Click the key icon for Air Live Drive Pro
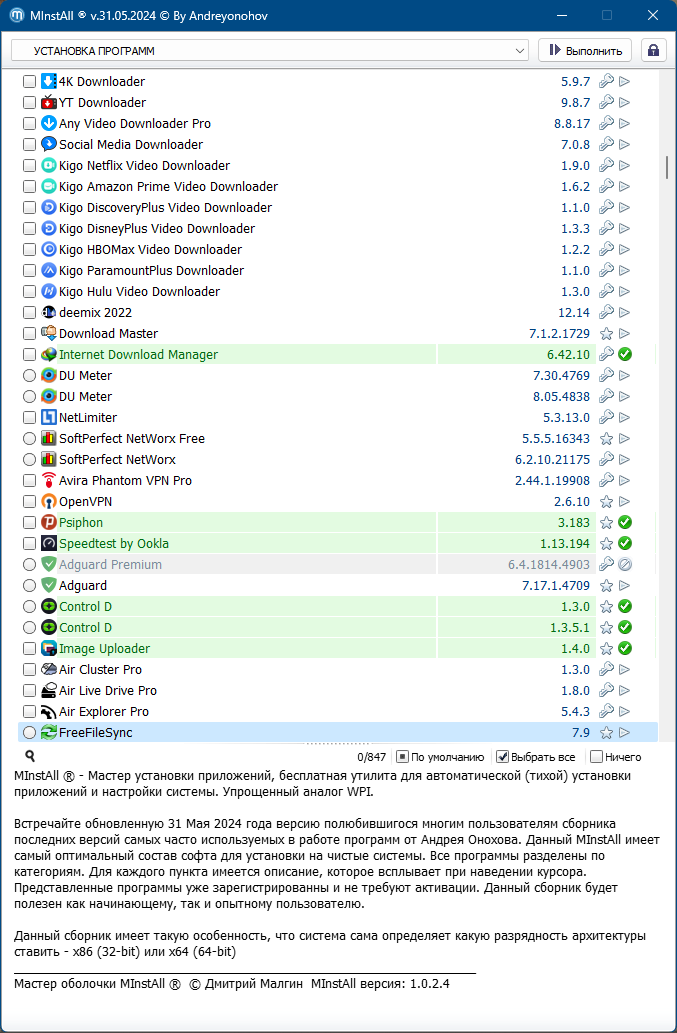The image size is (677, 1033). pos(607,690)
